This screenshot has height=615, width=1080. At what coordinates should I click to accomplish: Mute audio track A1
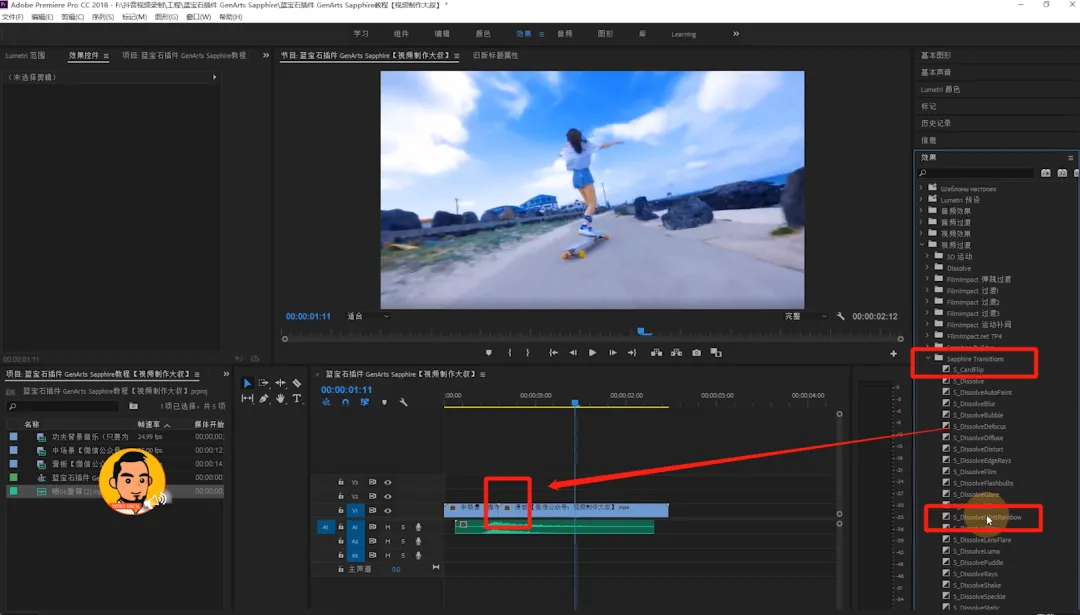pos(388,527)
